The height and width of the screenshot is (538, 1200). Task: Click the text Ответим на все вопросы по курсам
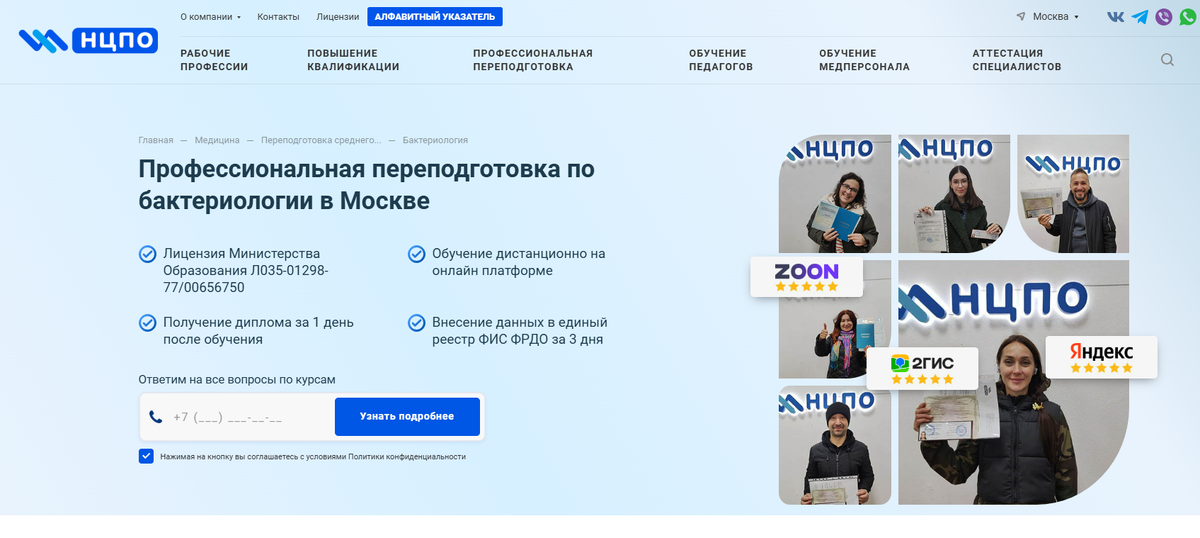(x=237, y=379)
